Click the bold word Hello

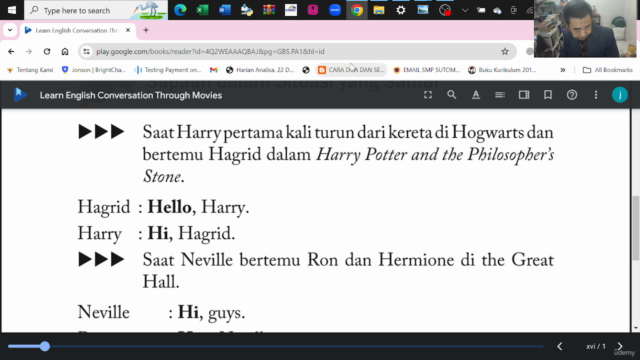click(x=169, y=207)
